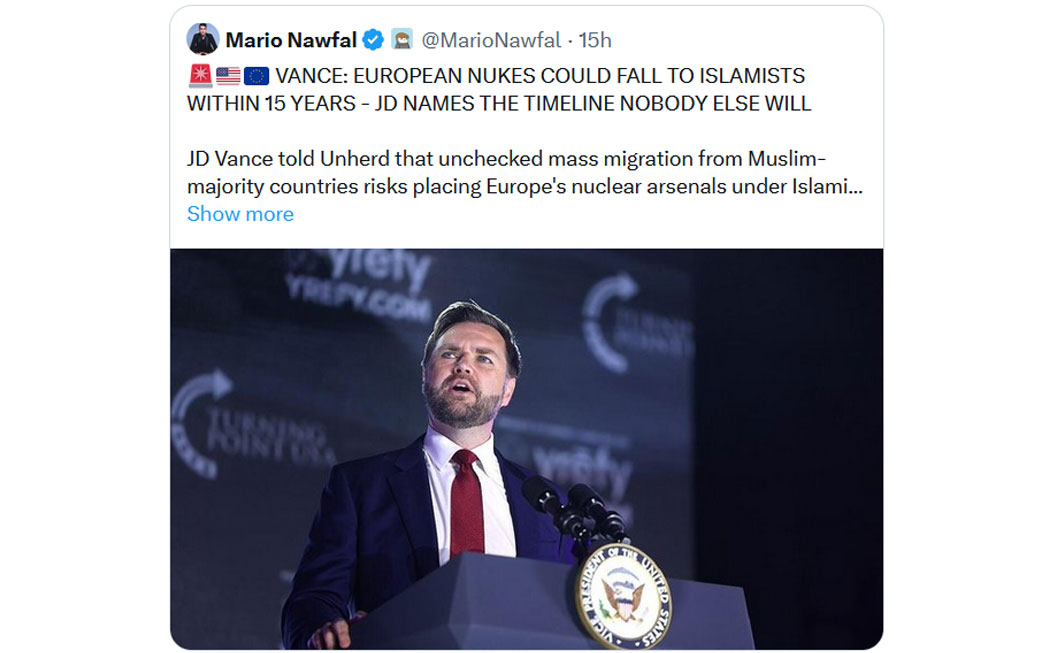
Task: Click the 15h post timestamp
Action: point(596,40)
